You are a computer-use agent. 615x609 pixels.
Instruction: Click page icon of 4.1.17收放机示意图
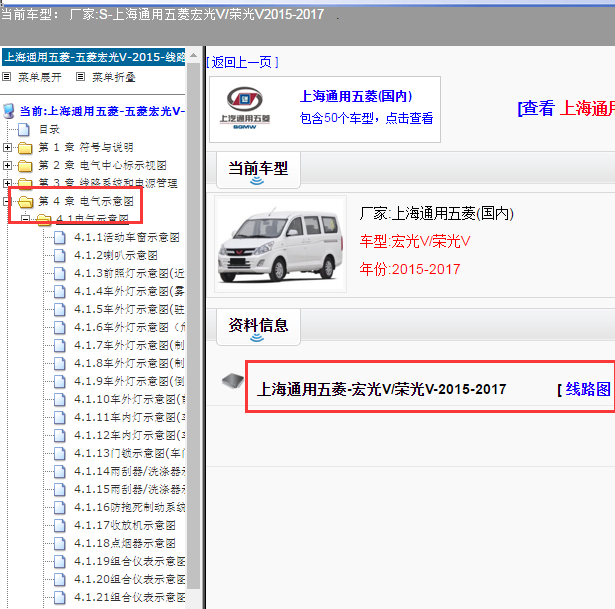coord(60,525)
